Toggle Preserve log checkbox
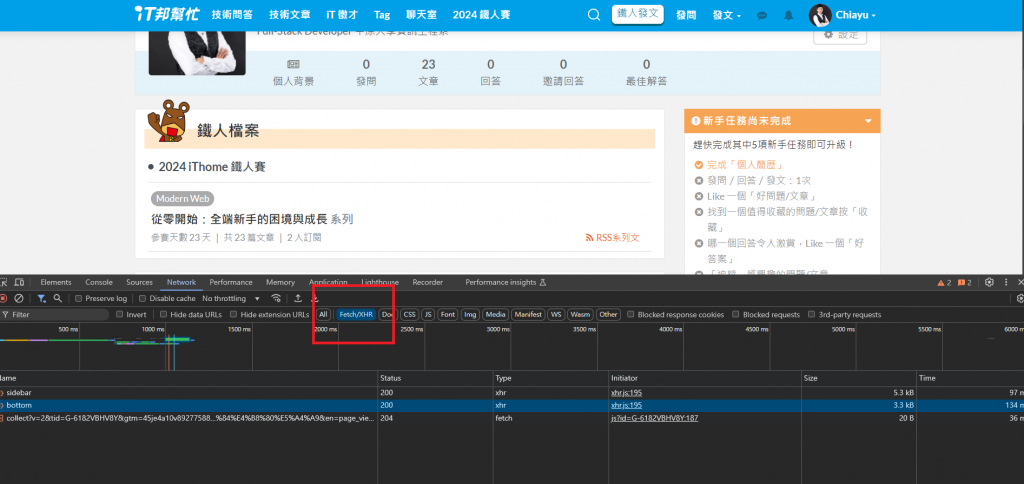 79,298
